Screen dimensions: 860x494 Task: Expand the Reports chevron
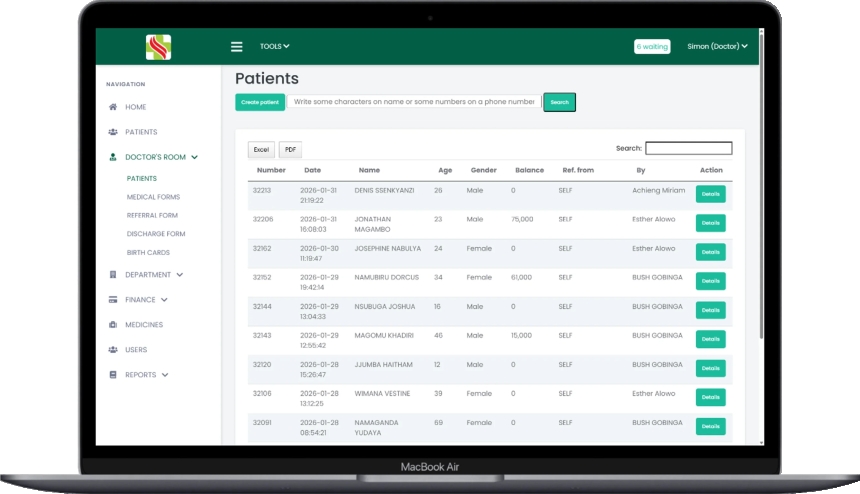(165, 375)
